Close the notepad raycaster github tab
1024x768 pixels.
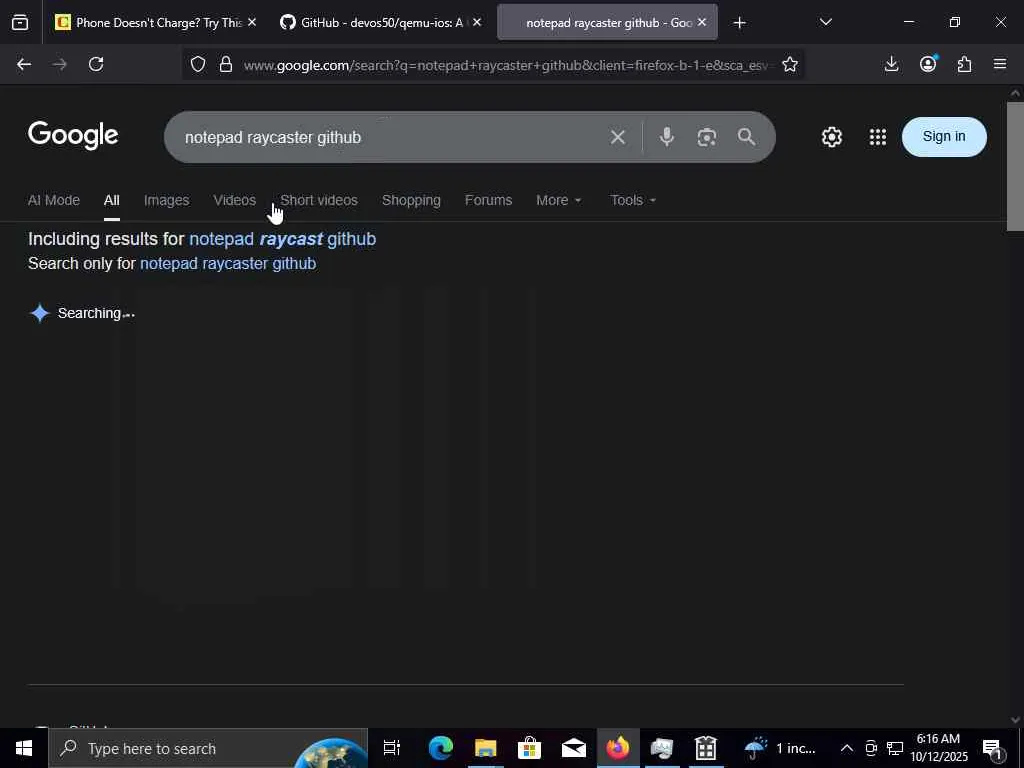pyautogui.click(x=701, y=22)
